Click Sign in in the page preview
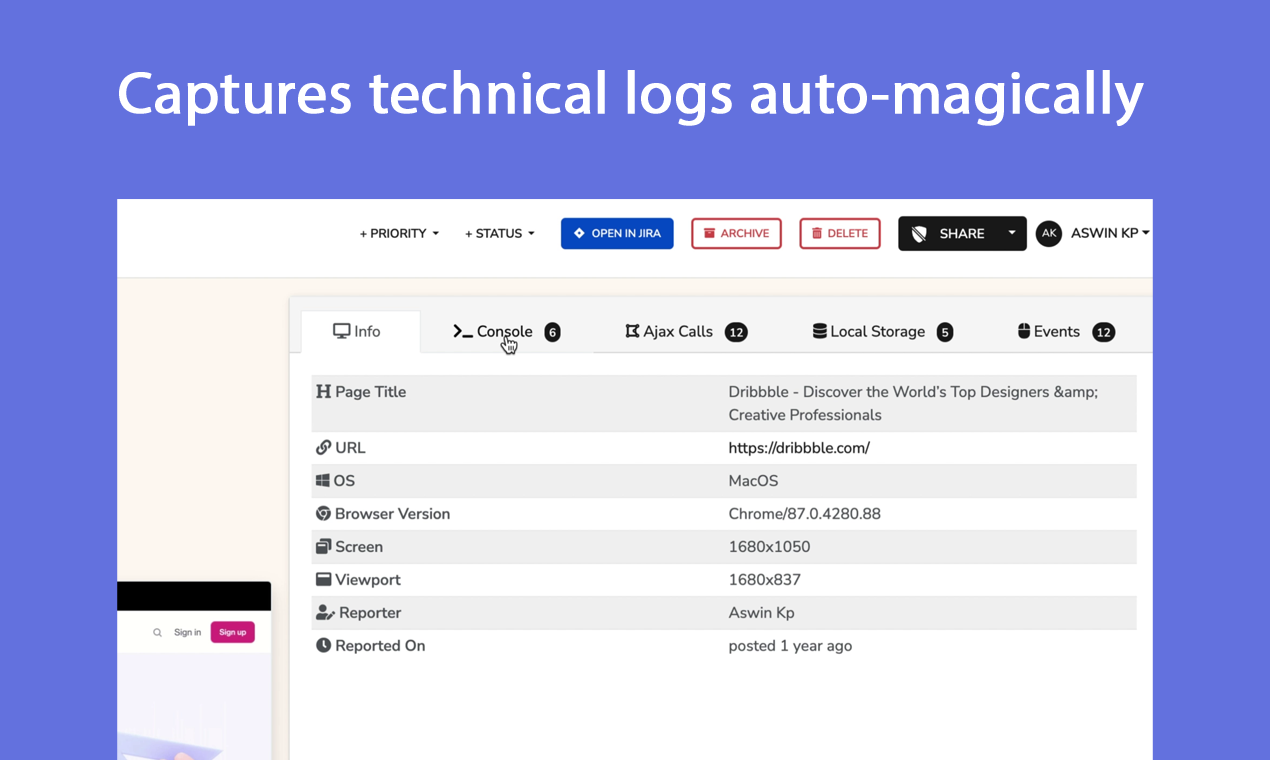This screenshot has height=760, width=1270. pos(187,632)
